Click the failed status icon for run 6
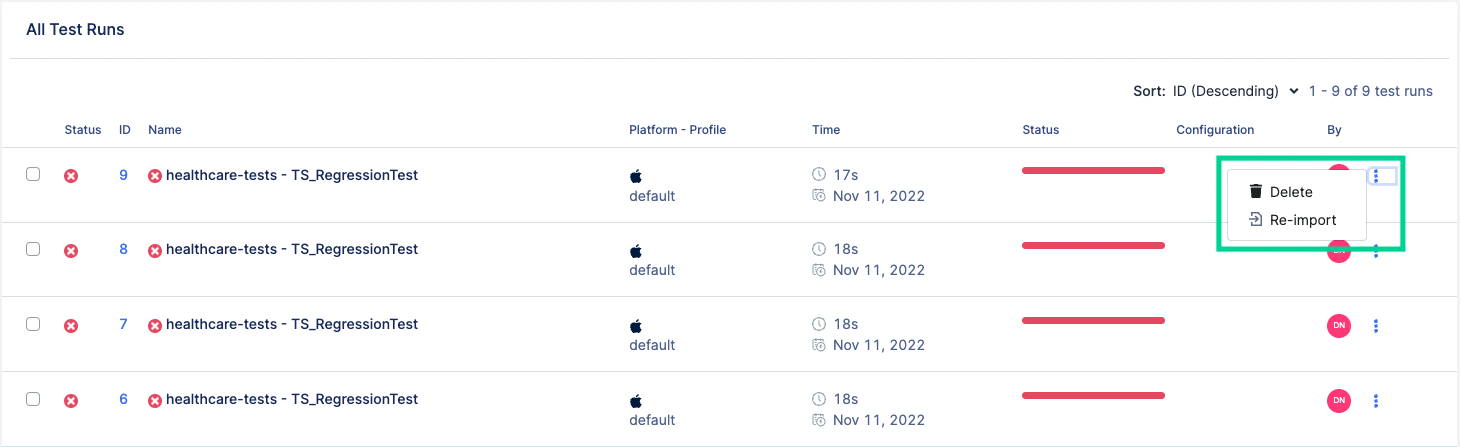 tap(71, 401)
